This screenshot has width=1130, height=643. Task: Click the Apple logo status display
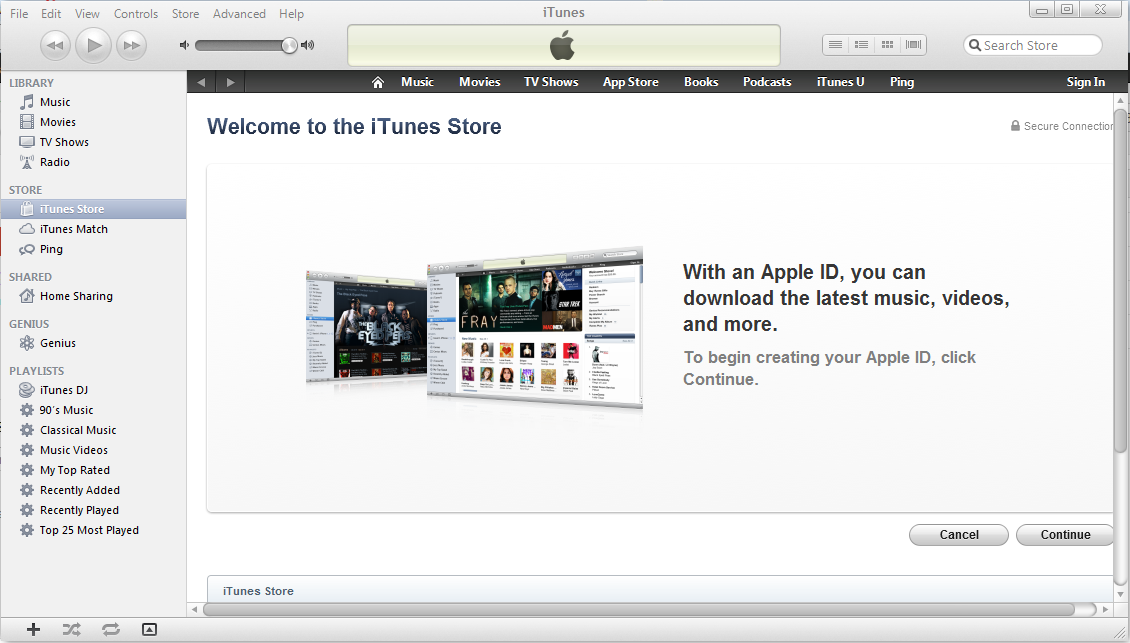click(564, 45)
